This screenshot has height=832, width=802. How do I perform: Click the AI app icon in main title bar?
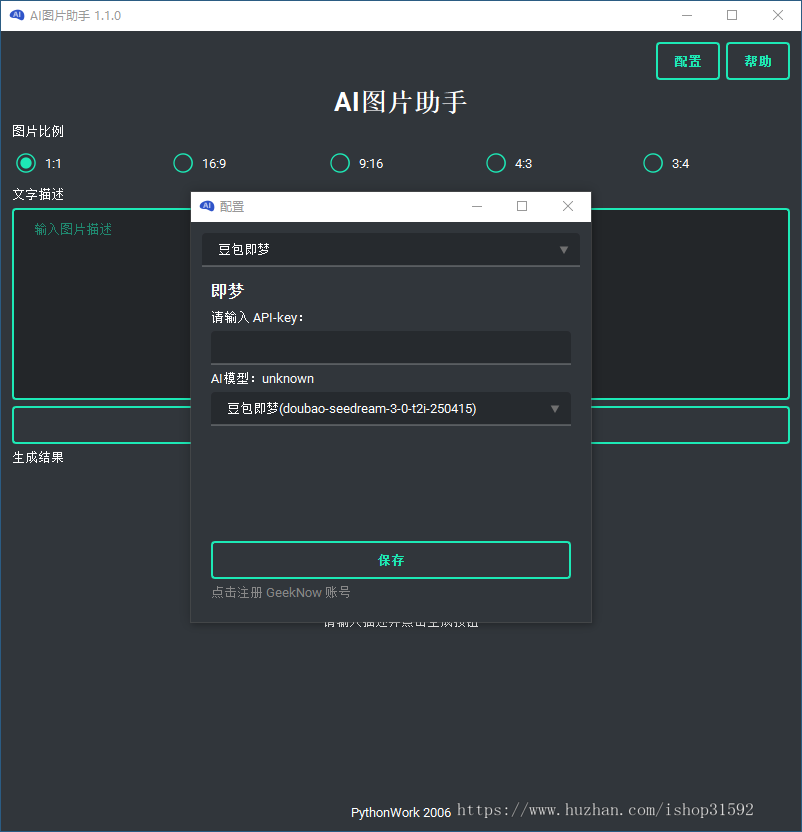point(17,15)
